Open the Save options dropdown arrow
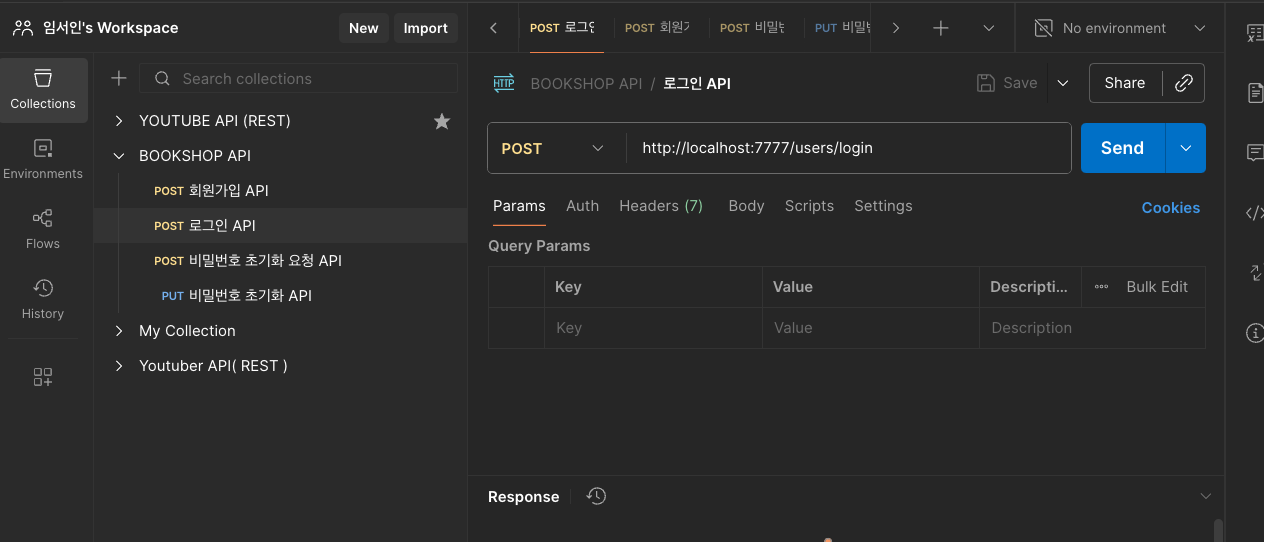This screenshot has width=1264, height=542. pyautogui.click(x=1063, y=83)
